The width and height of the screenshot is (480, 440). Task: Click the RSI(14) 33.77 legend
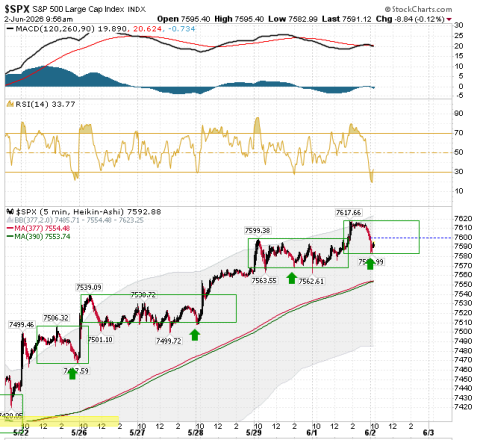(x=45, y=104)
